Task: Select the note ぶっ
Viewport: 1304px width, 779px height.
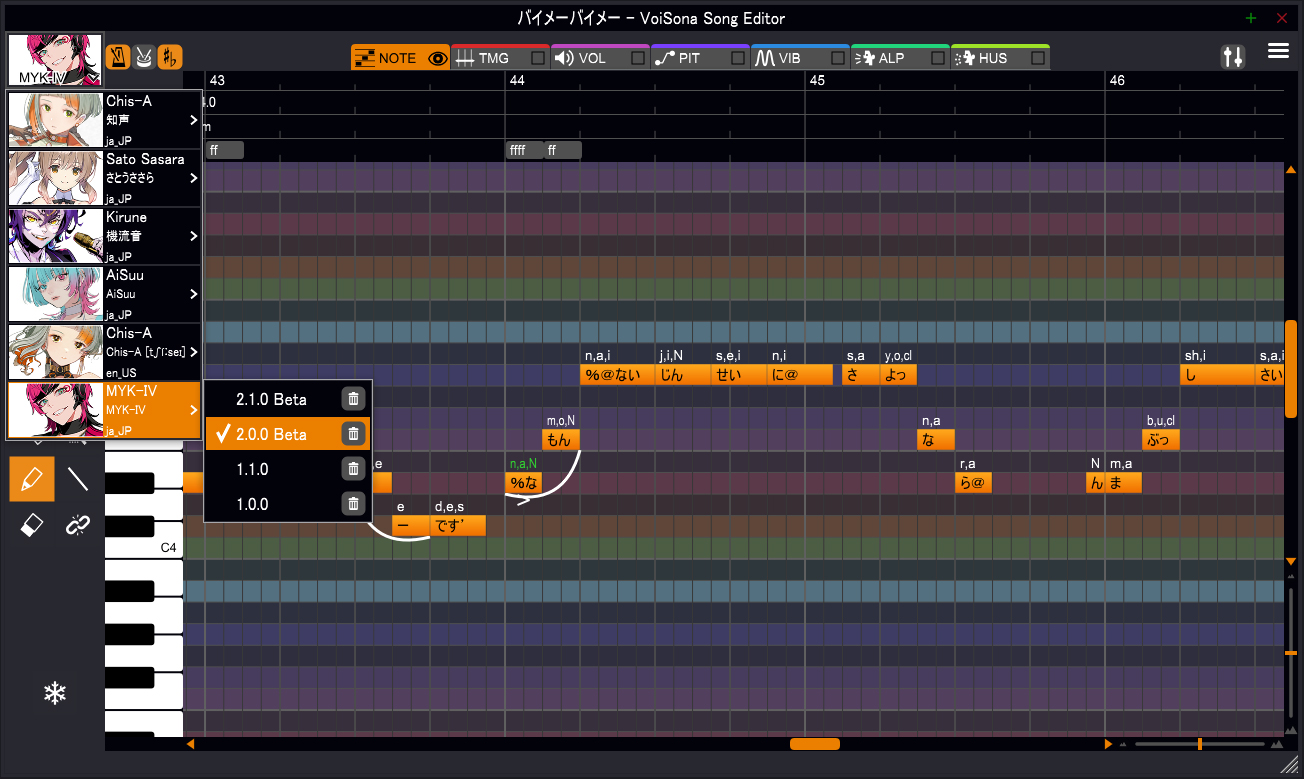Action: click(1161, 439)
